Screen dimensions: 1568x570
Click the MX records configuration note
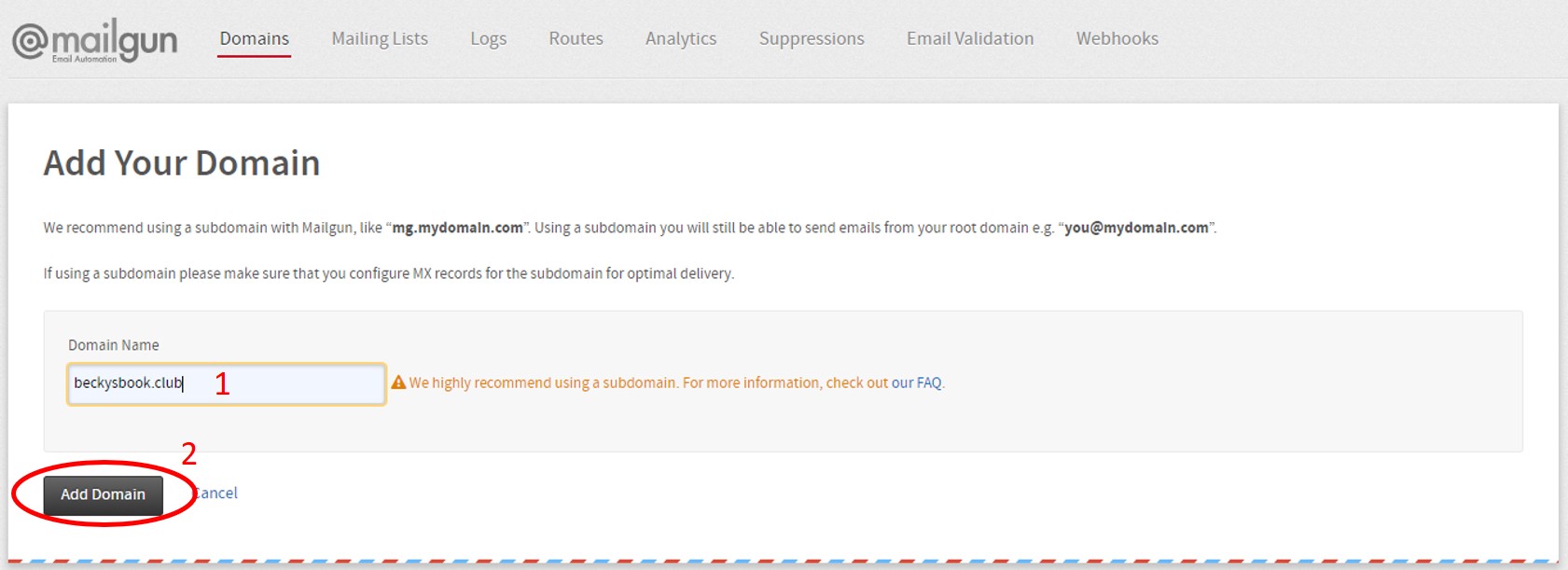(x=389, y=273)
